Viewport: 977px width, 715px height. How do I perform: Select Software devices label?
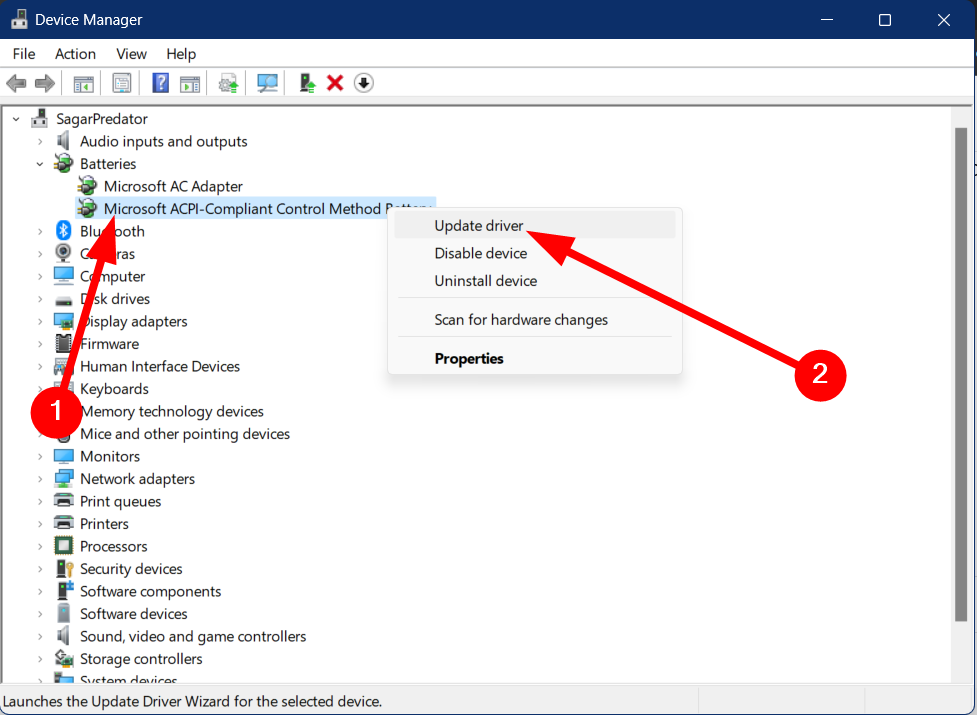tap(134, 613)
